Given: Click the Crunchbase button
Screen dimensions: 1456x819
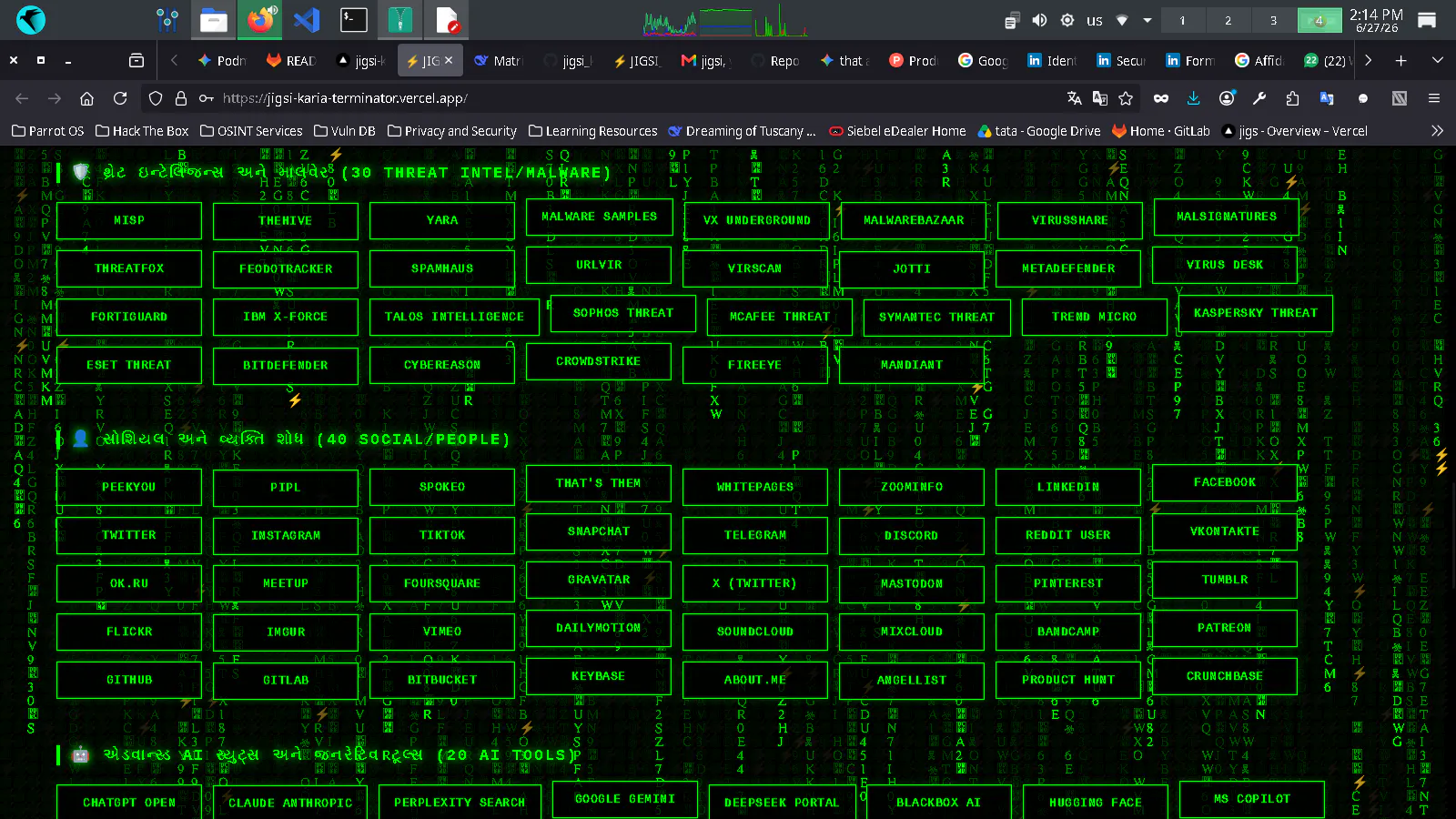Looking at the screenshot, I should (1225, 676).
